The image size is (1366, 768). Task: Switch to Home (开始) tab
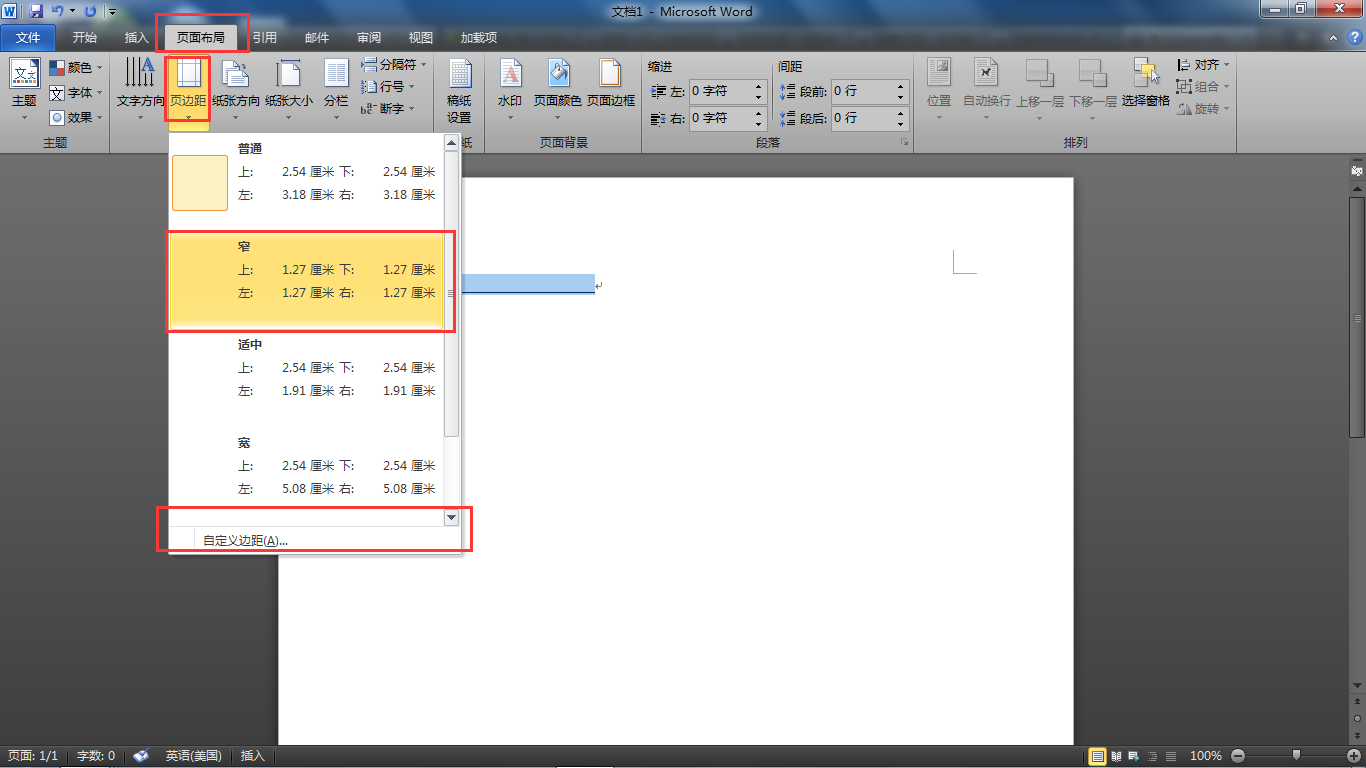tap(85, 38)
